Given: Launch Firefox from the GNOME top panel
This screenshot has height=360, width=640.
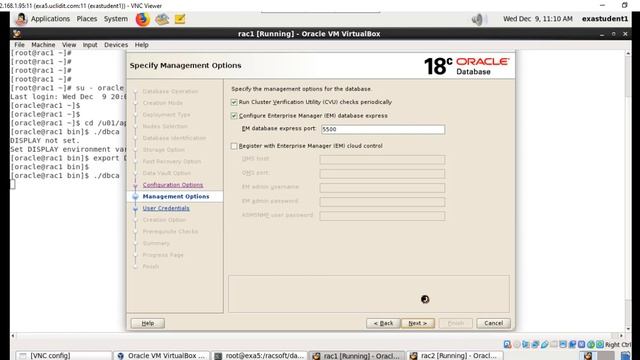Looking at the screenshot, I should pos(142,19).
